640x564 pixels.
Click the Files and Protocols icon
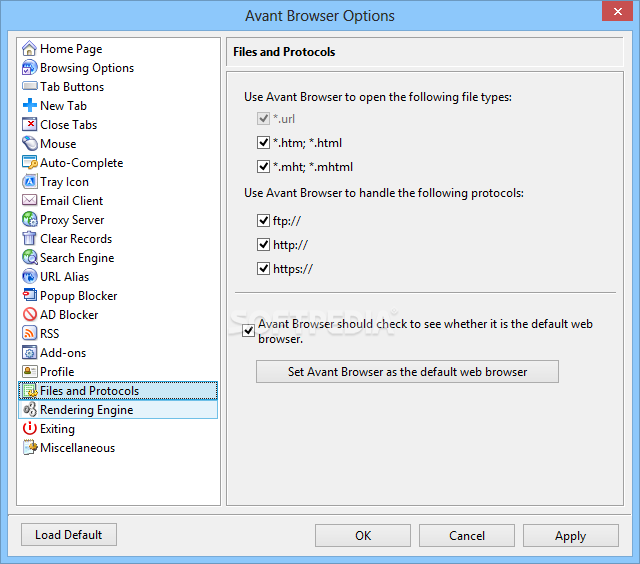click(x=29, y=391)
